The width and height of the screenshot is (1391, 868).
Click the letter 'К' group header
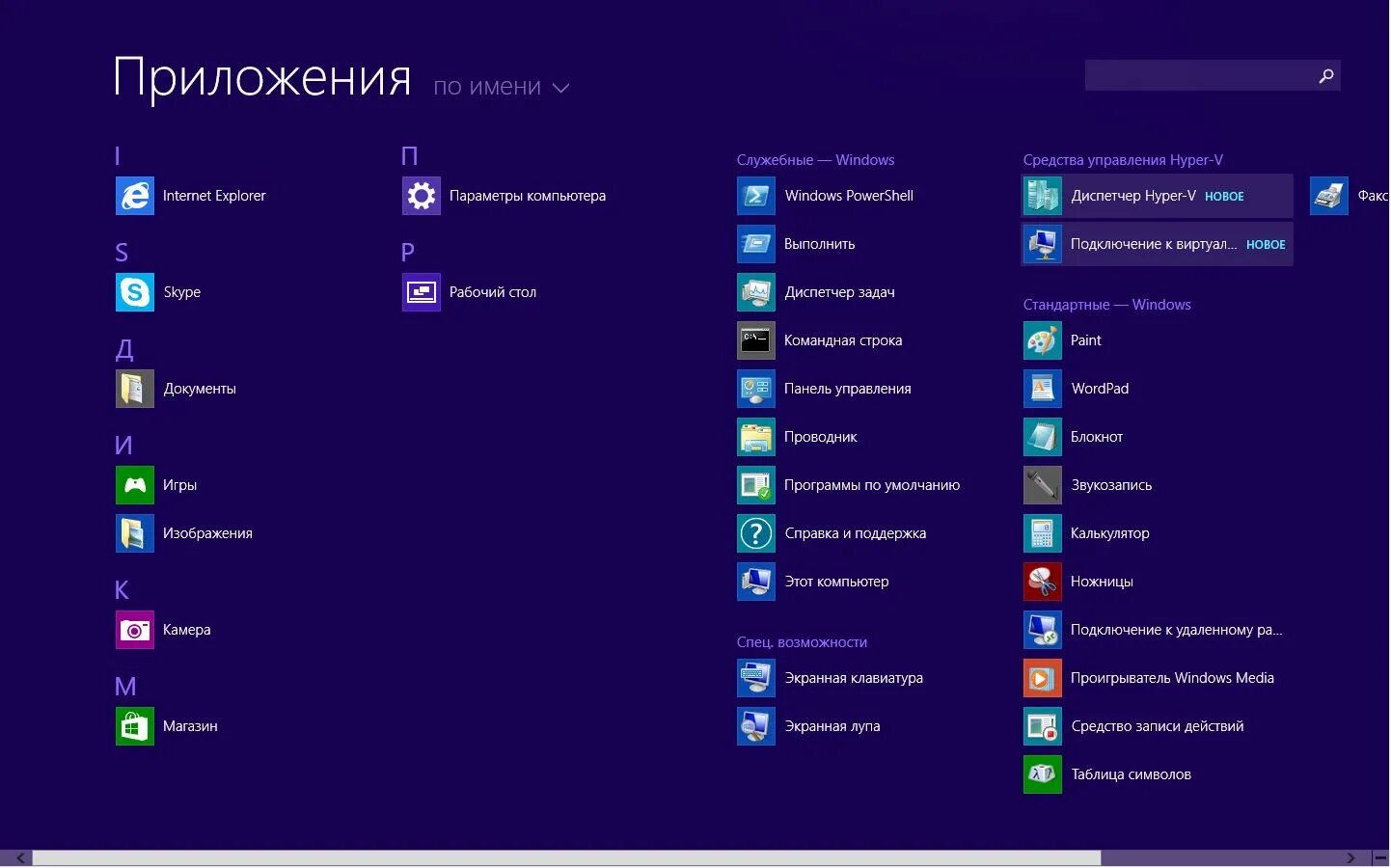pos(122,589)
